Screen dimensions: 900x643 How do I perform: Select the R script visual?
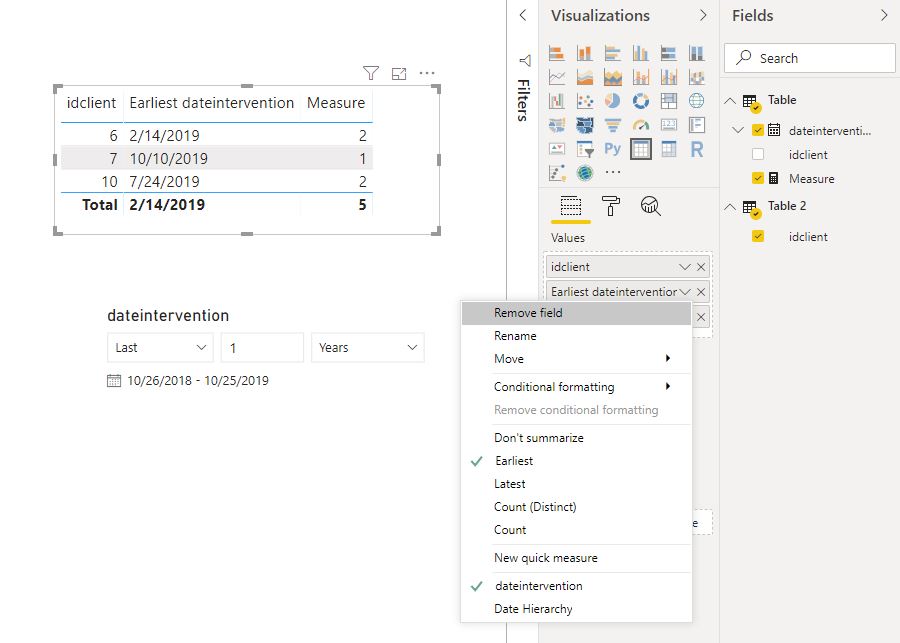tap(697, 149)
